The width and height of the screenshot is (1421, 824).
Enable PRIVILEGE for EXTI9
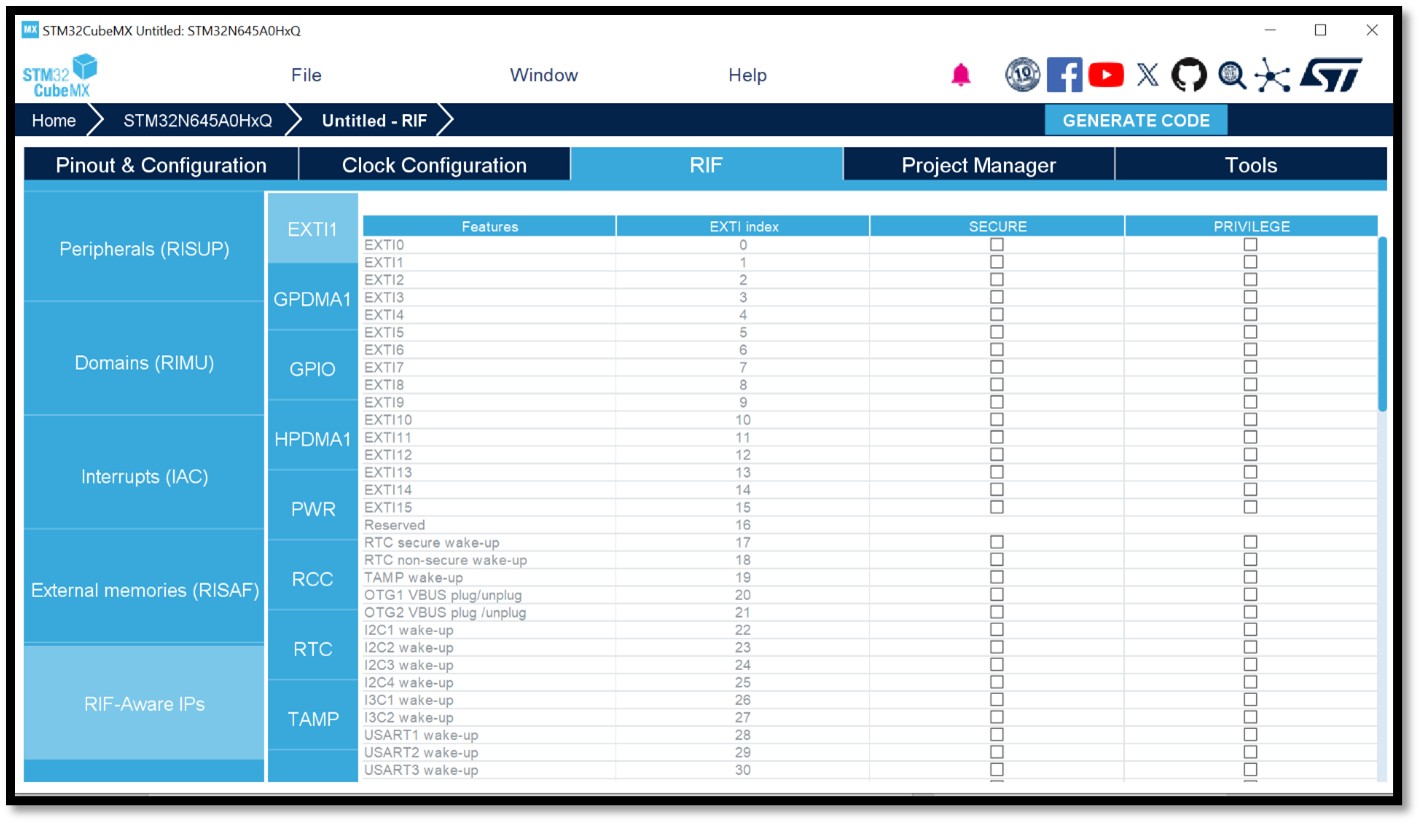click(1250, 402)
